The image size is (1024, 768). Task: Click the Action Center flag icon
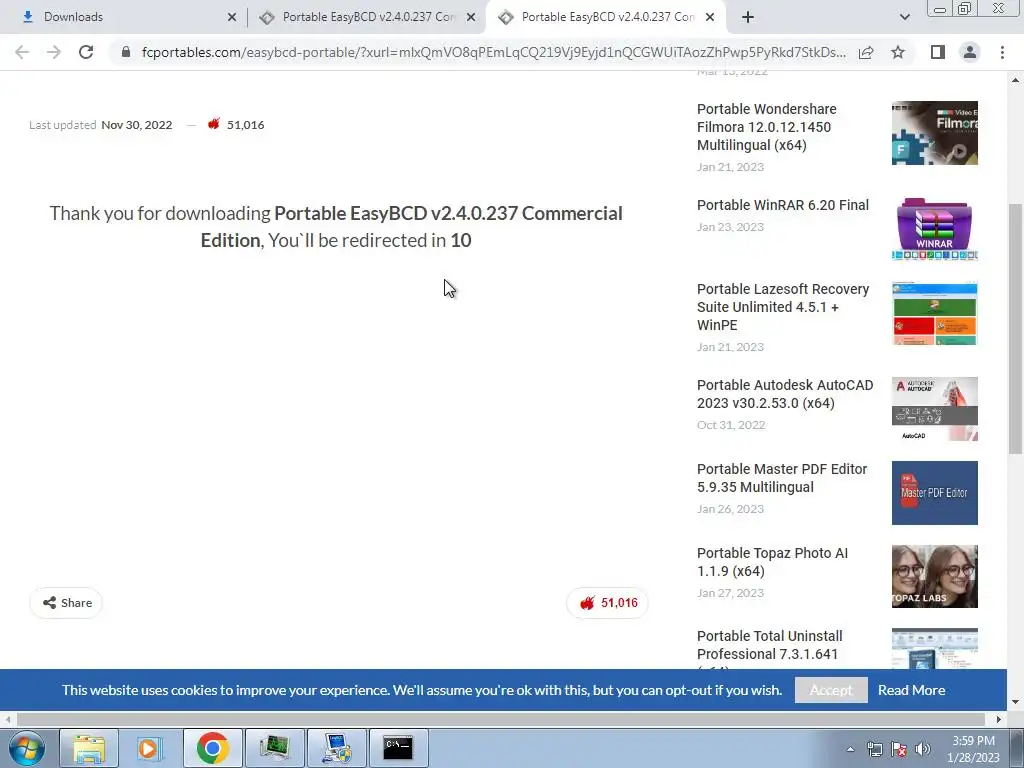pos(899,749)
